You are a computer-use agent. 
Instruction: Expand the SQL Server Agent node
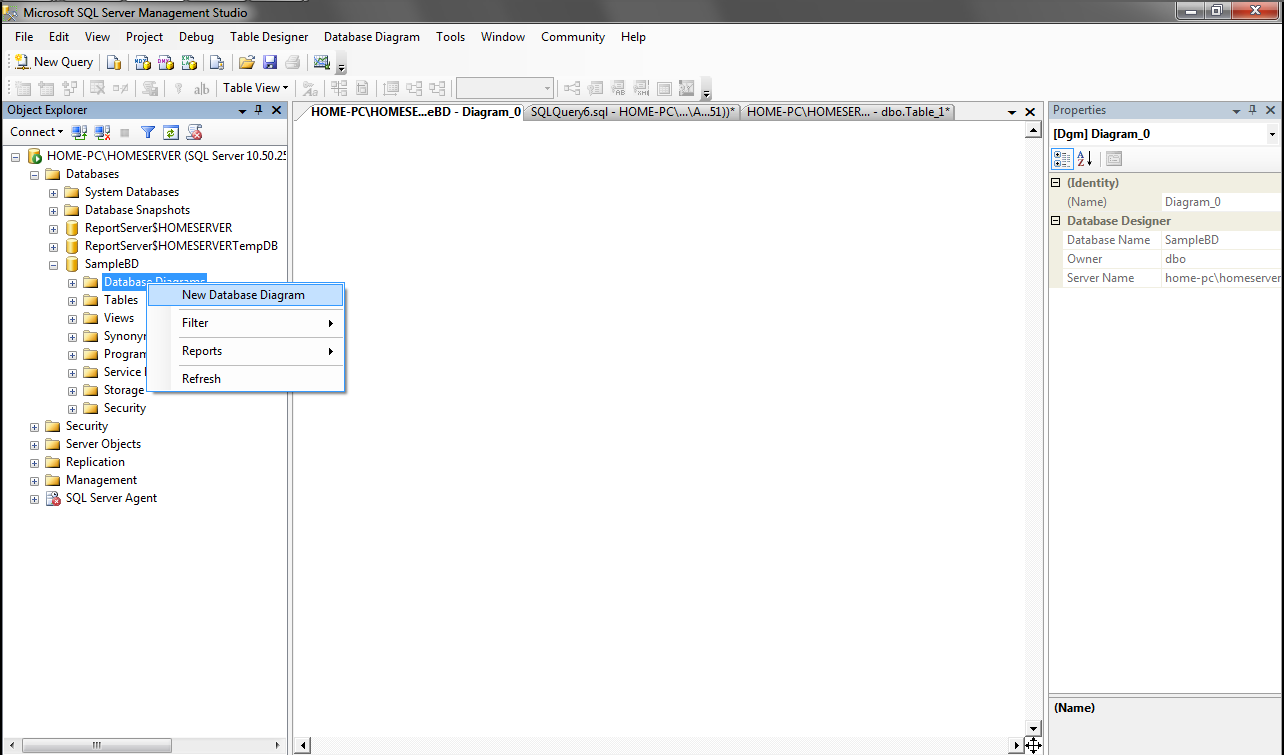click(x=35, y=498)
